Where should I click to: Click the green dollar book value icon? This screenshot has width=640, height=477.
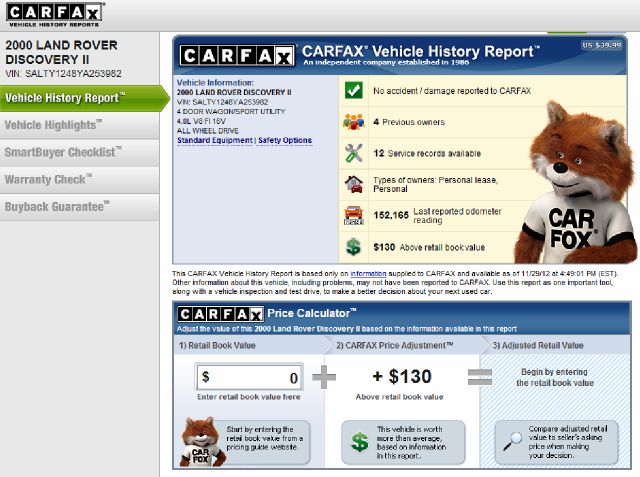point(353,246)
